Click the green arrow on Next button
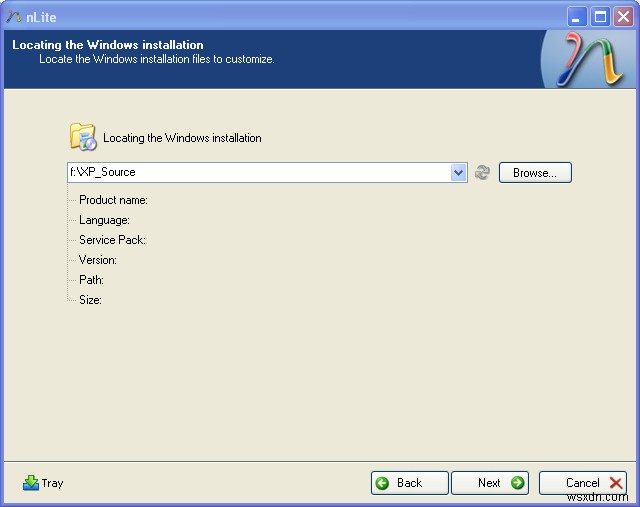640x507 pixels. tap(517, 483)
